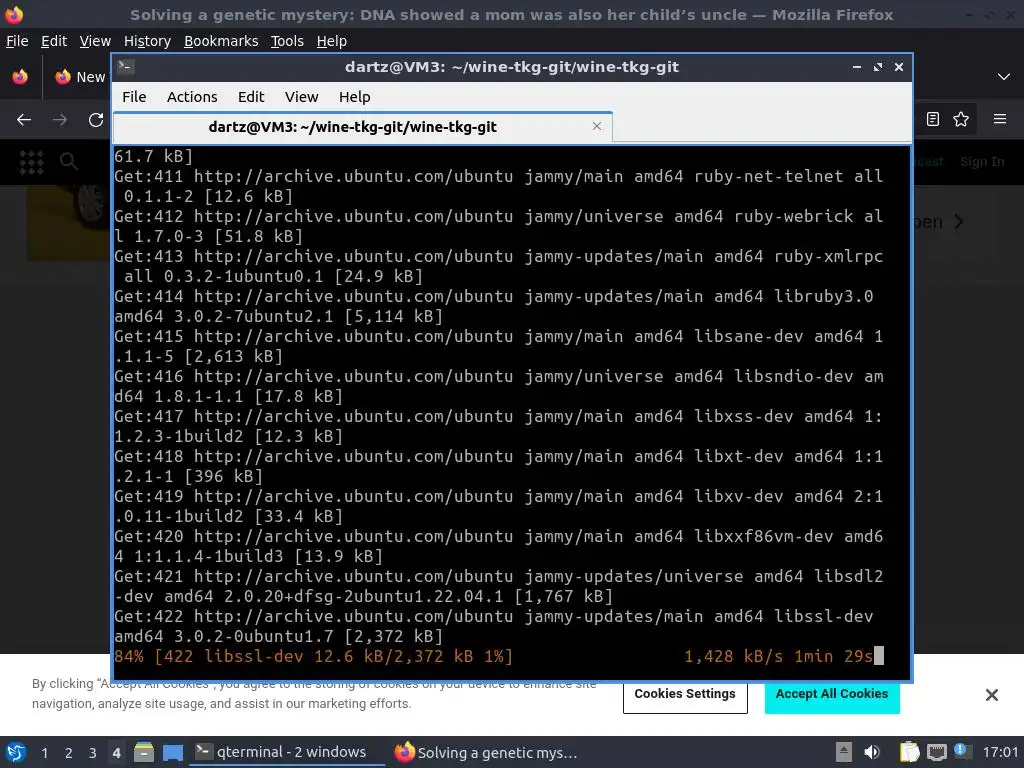Open the removable media tray icon
The height and width of the screenshot is (768, 1024).
pos(844,752)
